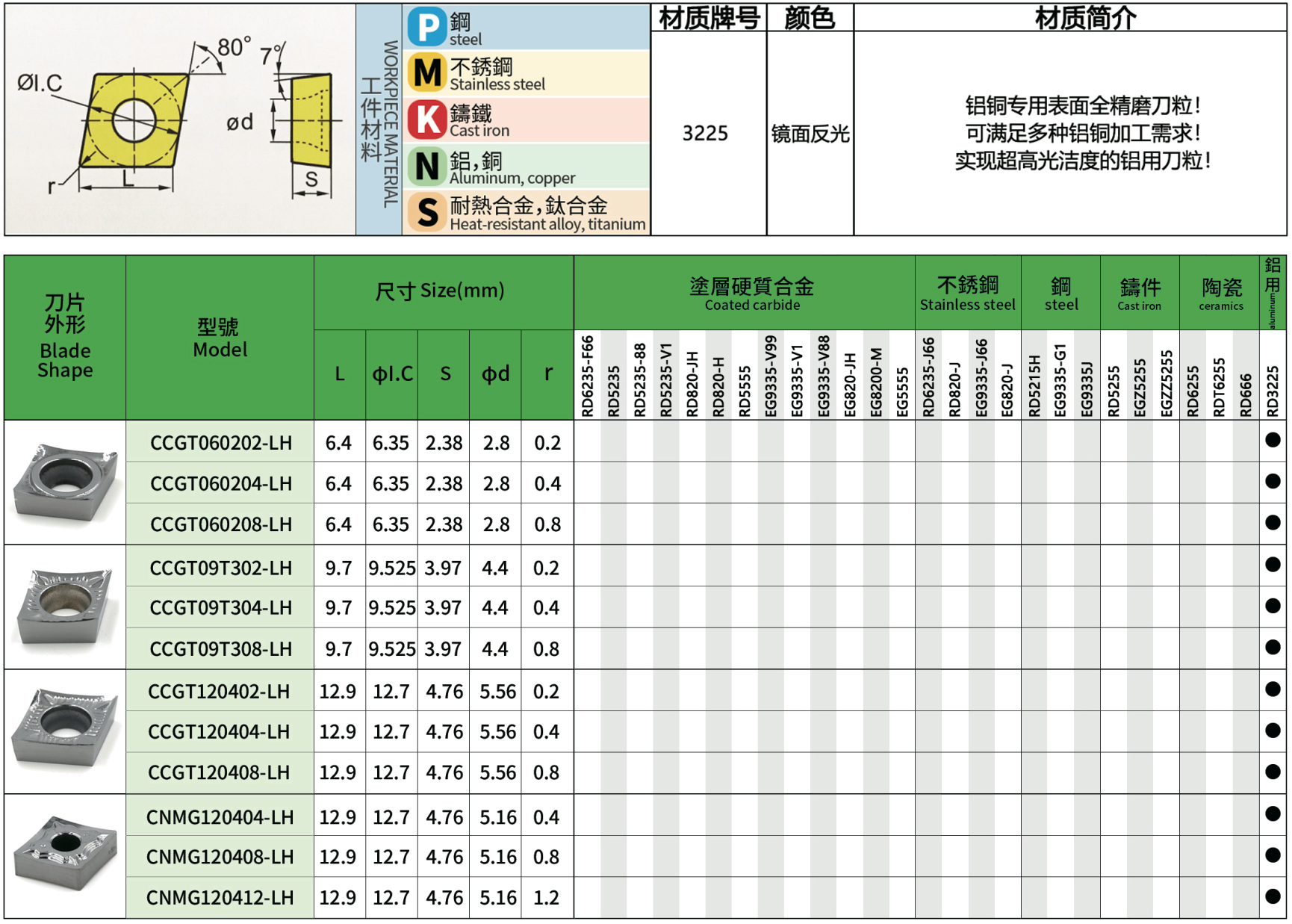
Task: Click the green N aluminum copper icon
Action: (x=427, y=167)
